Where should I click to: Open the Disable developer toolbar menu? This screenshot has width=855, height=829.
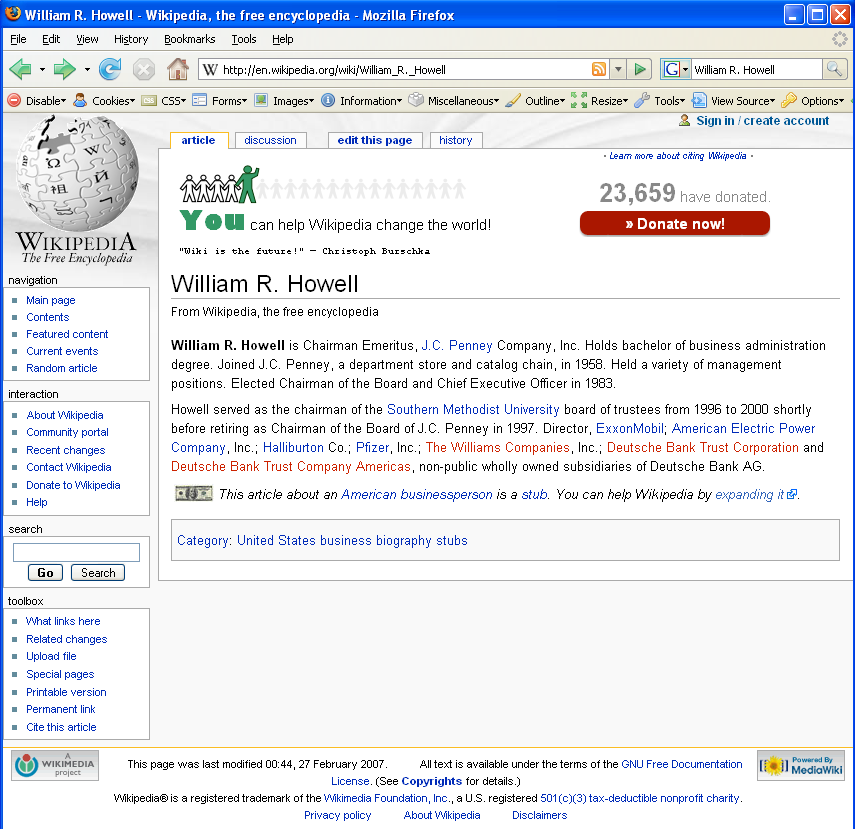37,101
